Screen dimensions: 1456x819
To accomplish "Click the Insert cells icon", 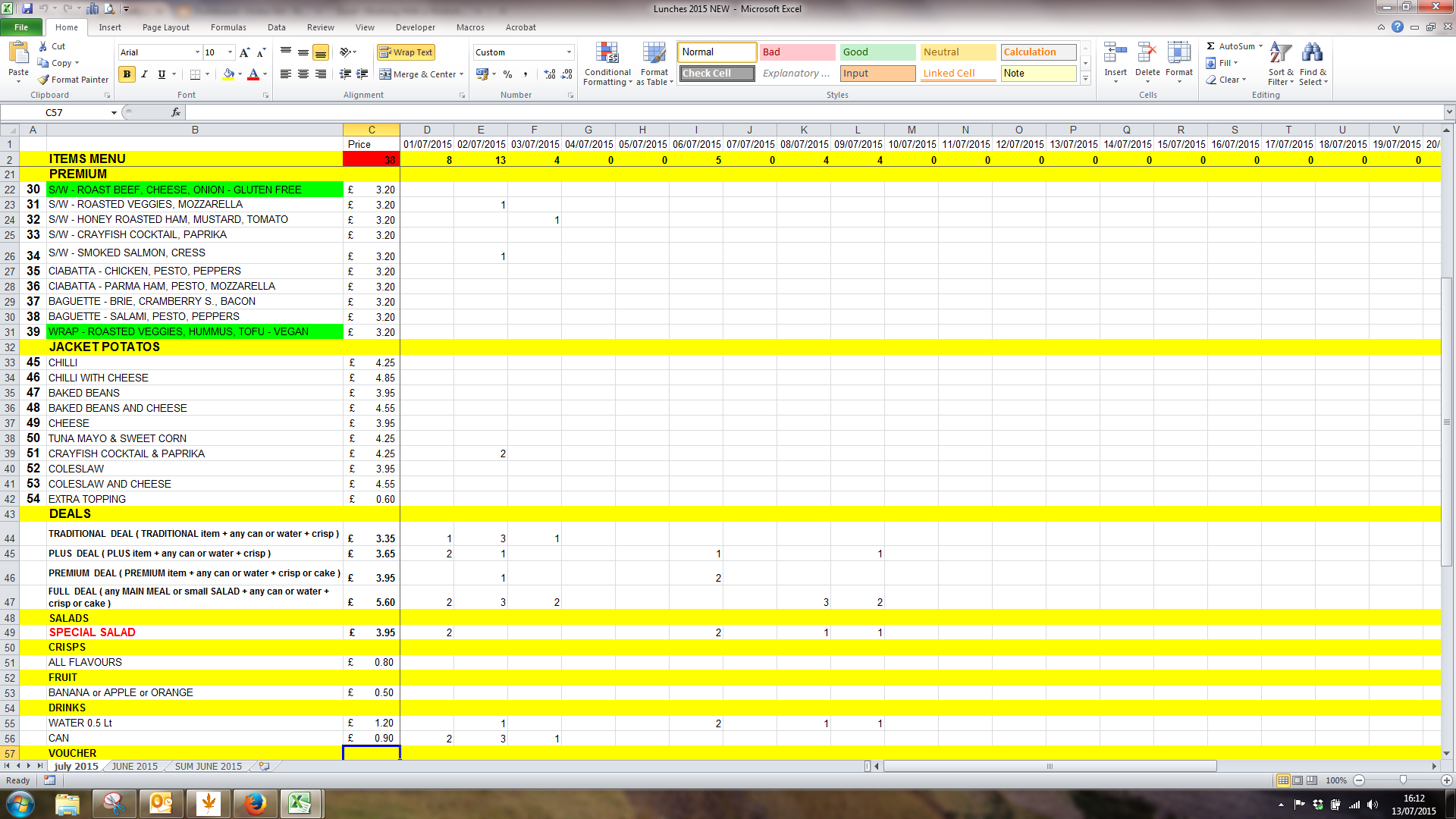I will tap(1115, 53).
